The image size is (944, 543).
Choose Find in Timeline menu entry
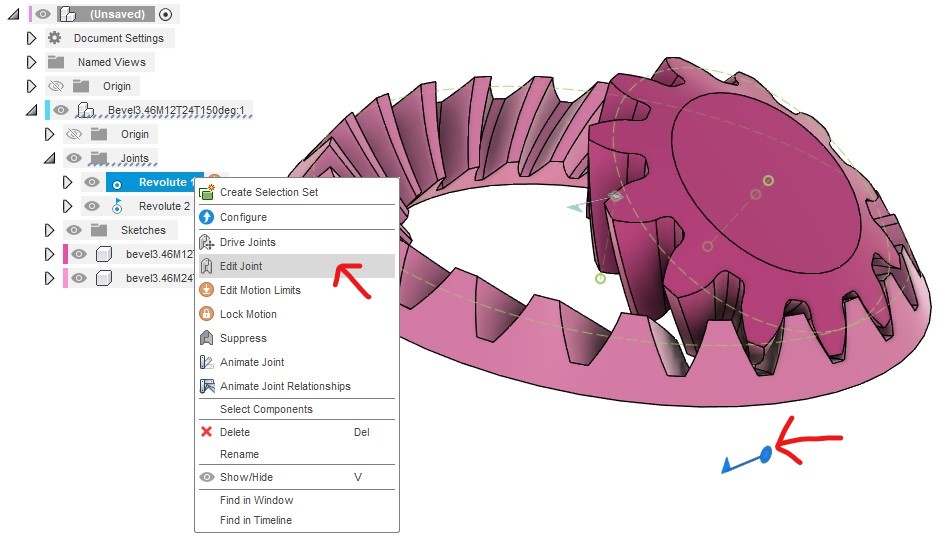(x=256, y=520)
